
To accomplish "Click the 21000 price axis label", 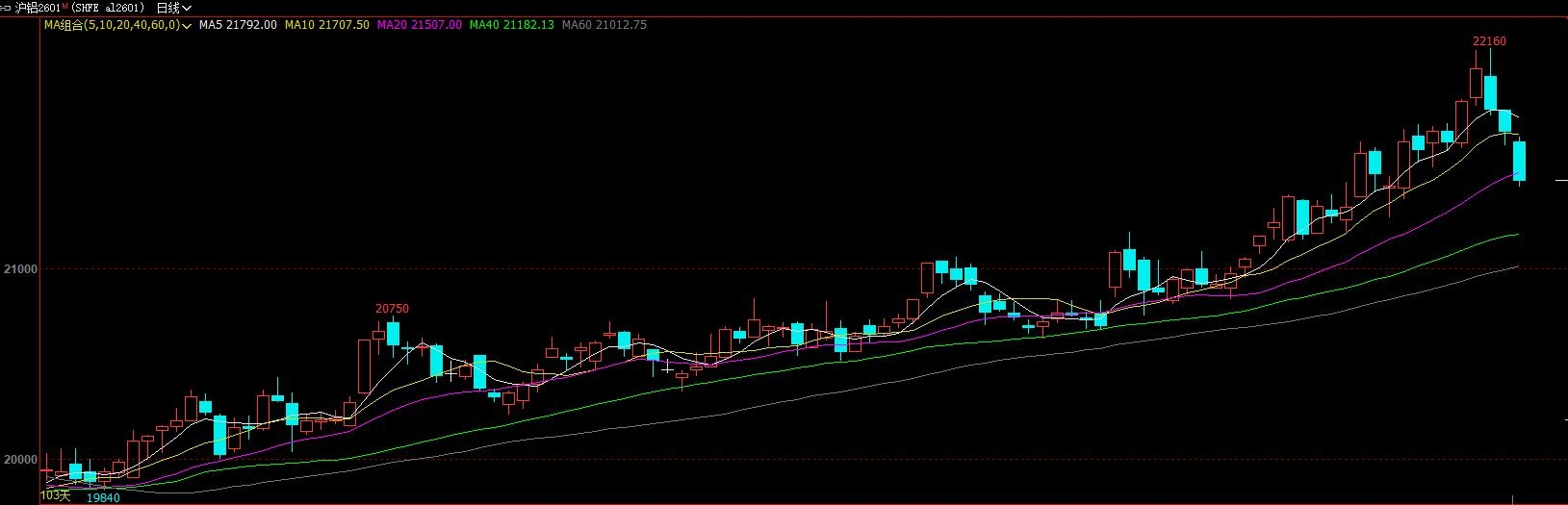I will 21,269.
